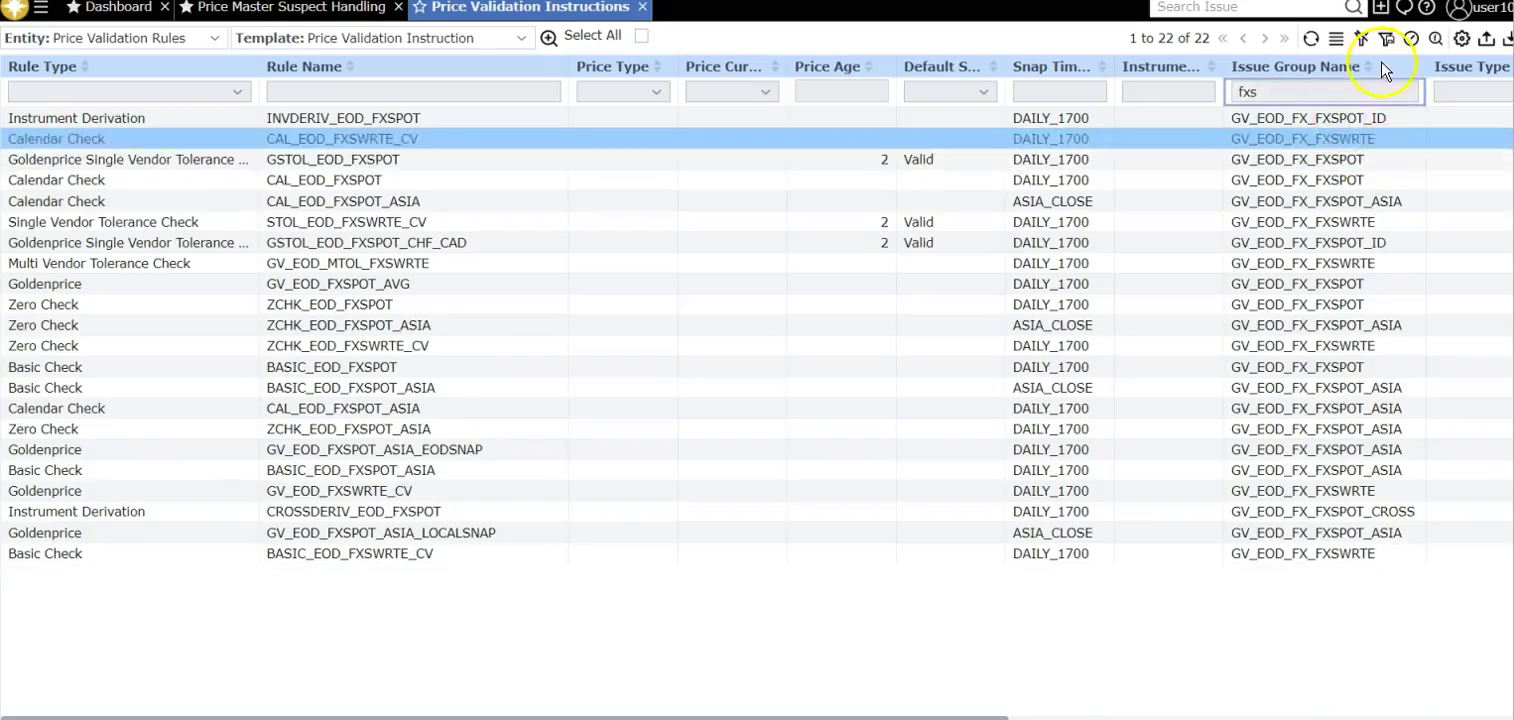The width and height of the screenshot is (1514, 720).
Task: Click the Issue Group Name filter containing fxs
Action: pyautogui.click(x=1324, y=92)
